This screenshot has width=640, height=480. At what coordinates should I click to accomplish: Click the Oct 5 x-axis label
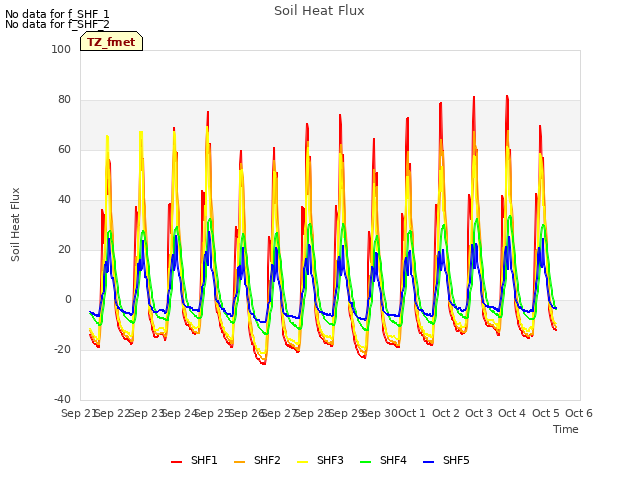click(x=546, y=413)
